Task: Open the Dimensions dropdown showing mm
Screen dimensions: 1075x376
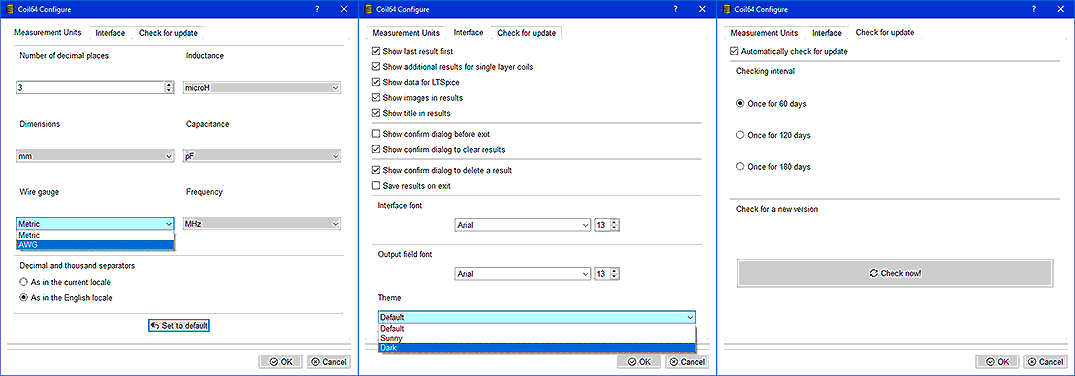Action: 95,156
